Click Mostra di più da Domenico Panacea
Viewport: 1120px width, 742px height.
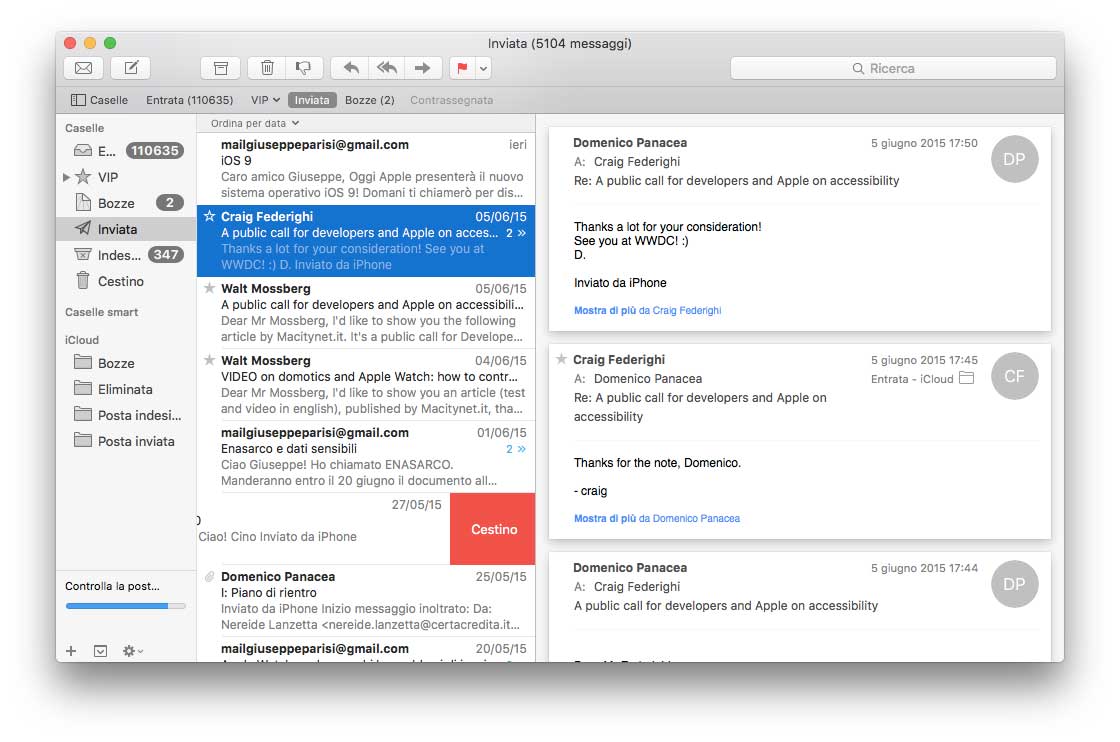pyautogui.click(x=656, y=518)
